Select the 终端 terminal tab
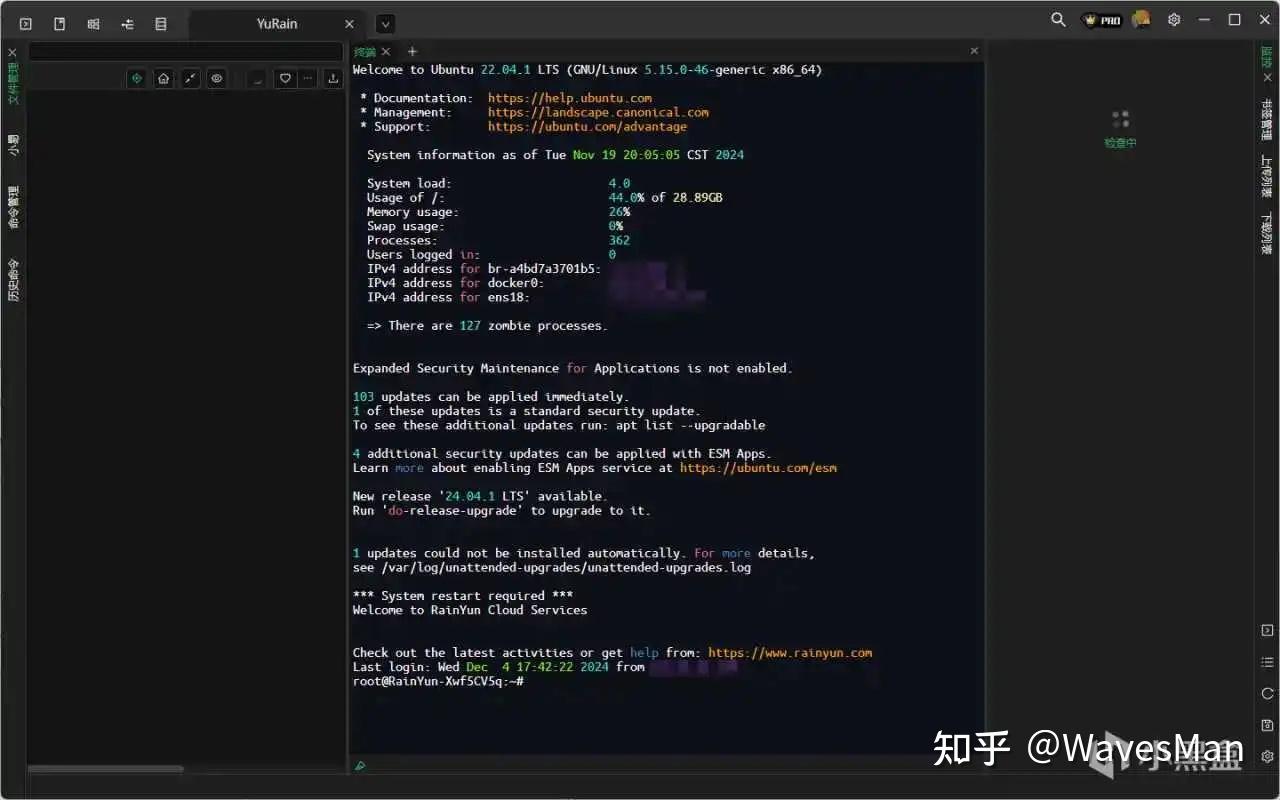This screenshot has width=1280, height=800. point(365,51)
